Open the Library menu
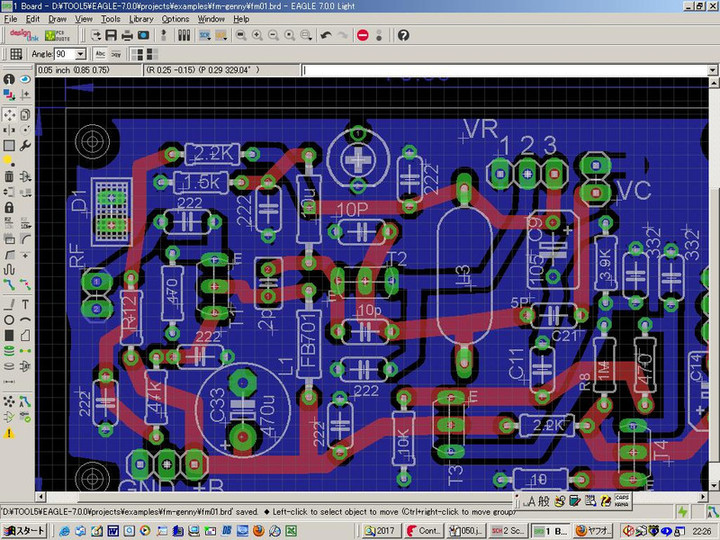The image size is (720, 540). [x=141, y=19]
